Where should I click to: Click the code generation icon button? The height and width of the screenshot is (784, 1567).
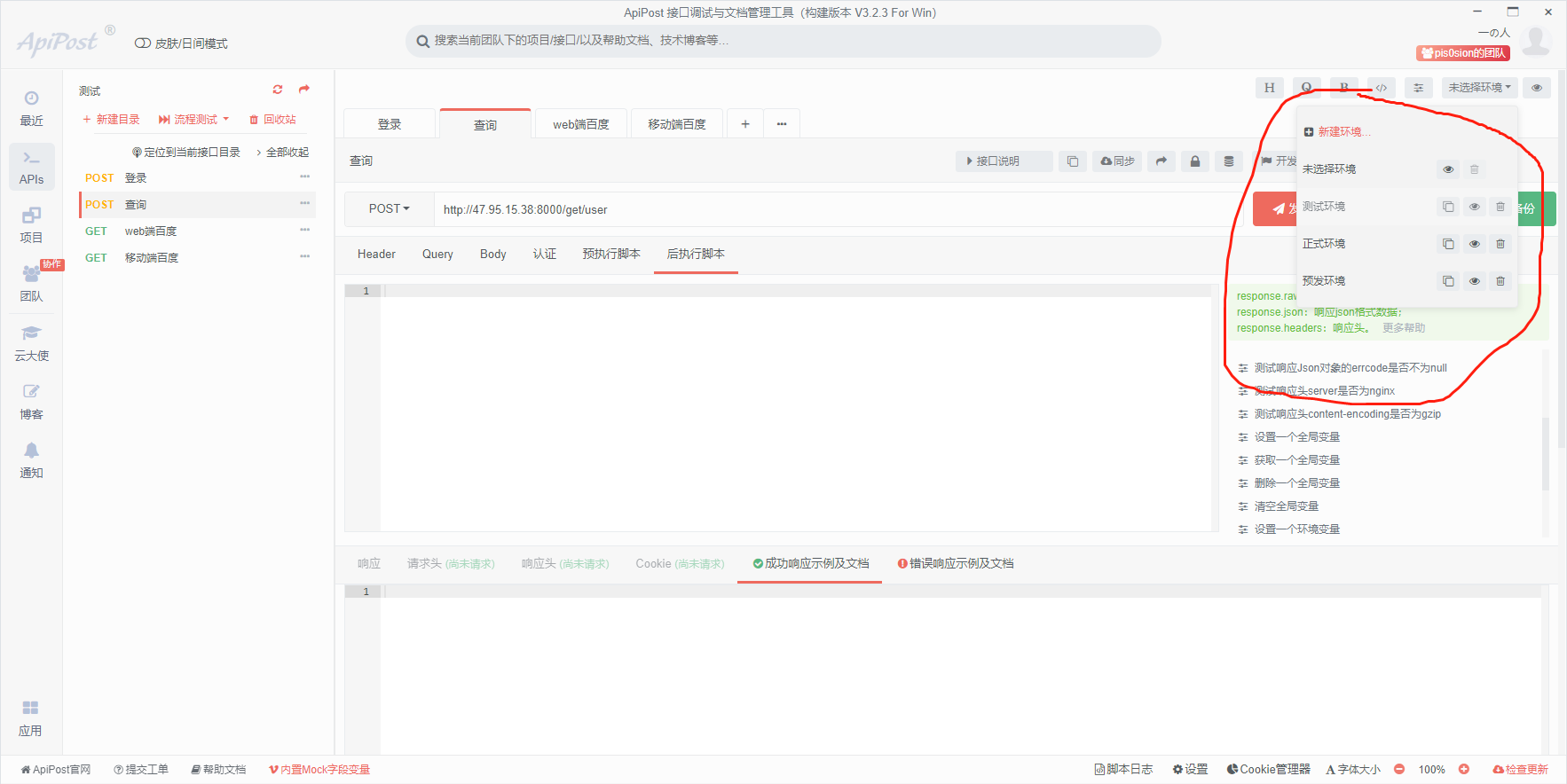(x=1382, y=88)
